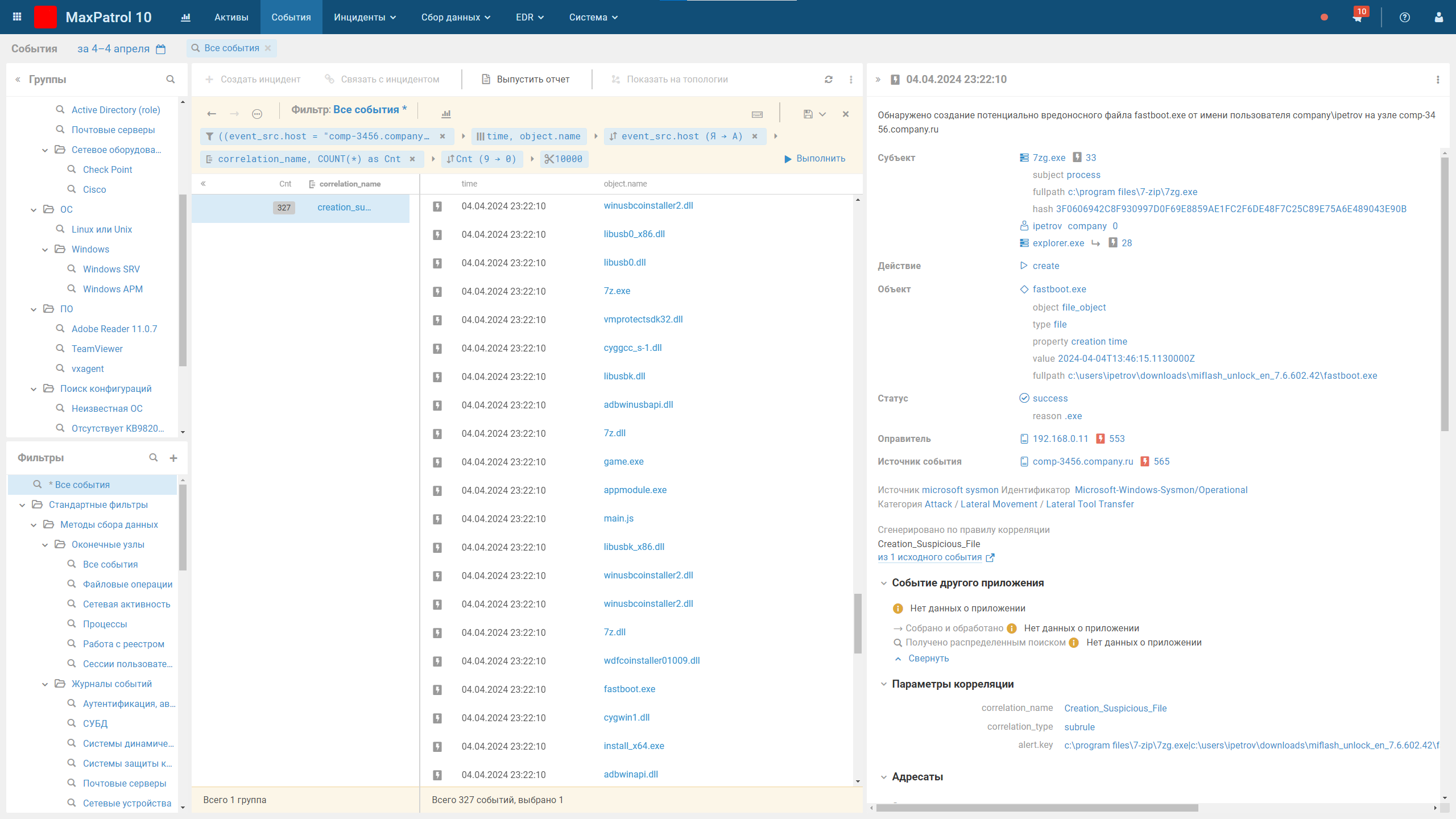Open the Сбор данных menu
Viewport: 1456px width, 819px height.
pos(456,17)
